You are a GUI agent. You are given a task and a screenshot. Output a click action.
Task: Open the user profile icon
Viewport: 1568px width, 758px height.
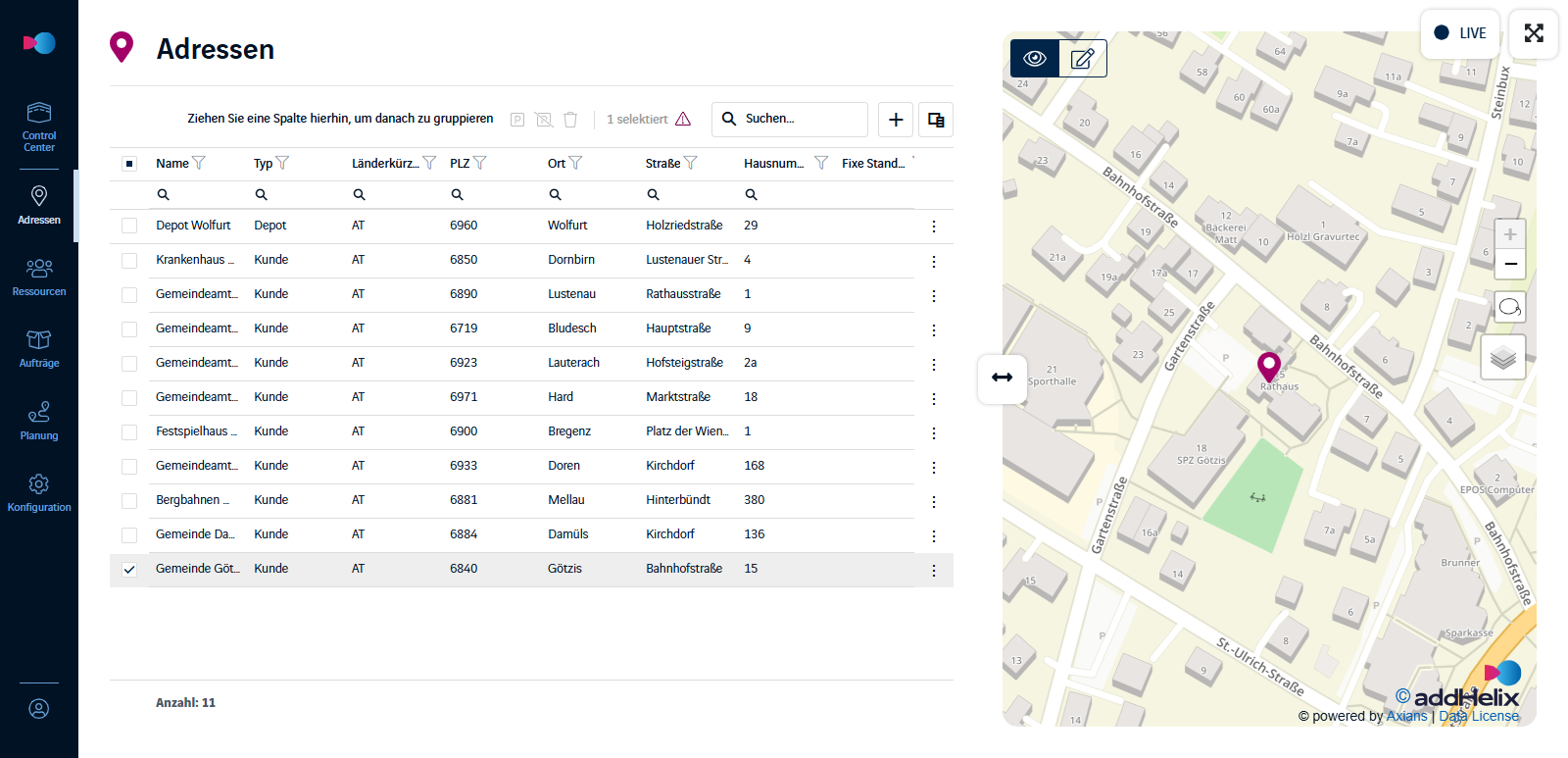point(39,709)
